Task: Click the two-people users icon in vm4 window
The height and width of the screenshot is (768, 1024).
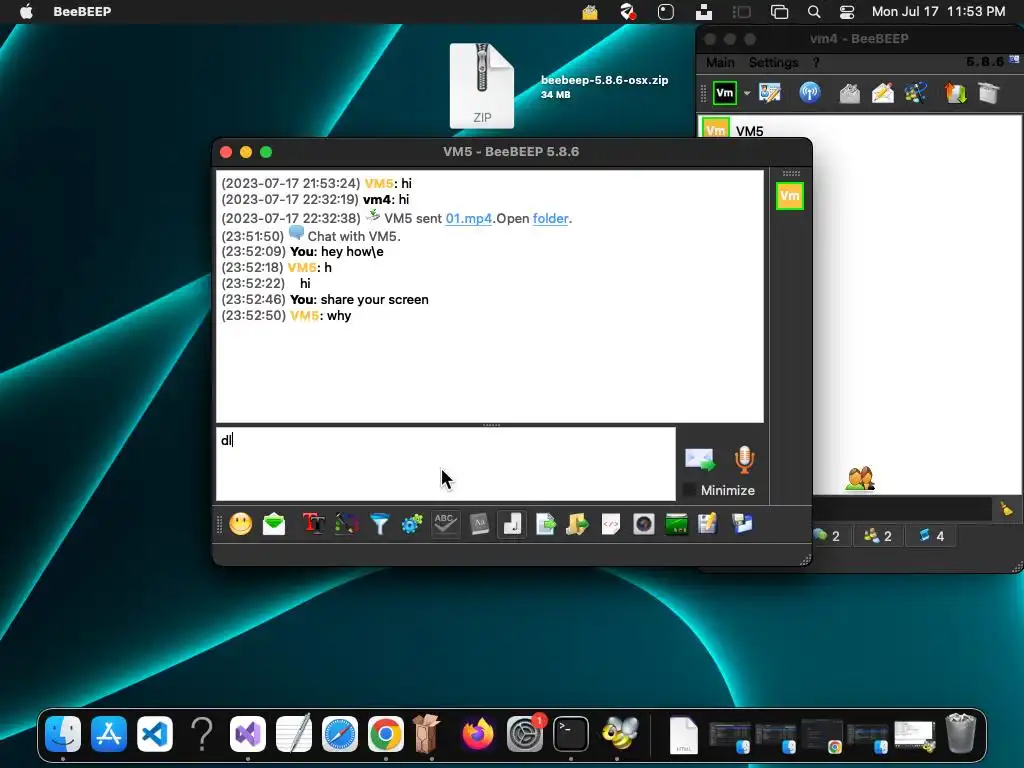Action: pos(860,479)
